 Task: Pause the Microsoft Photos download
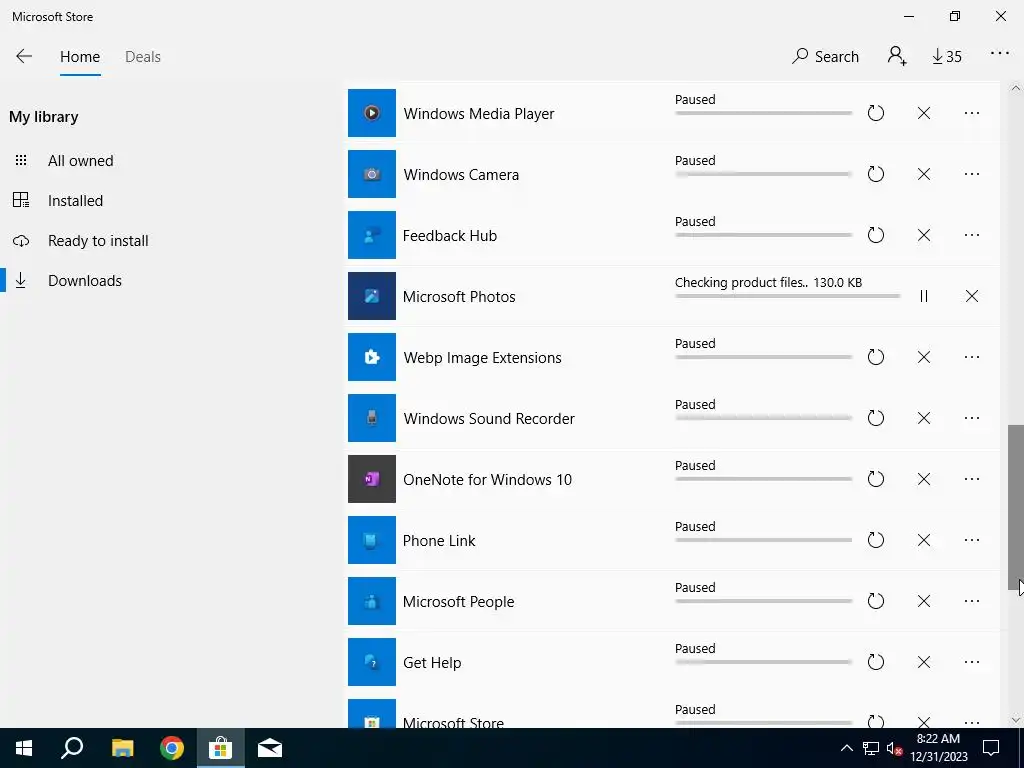tap(923, 296)
